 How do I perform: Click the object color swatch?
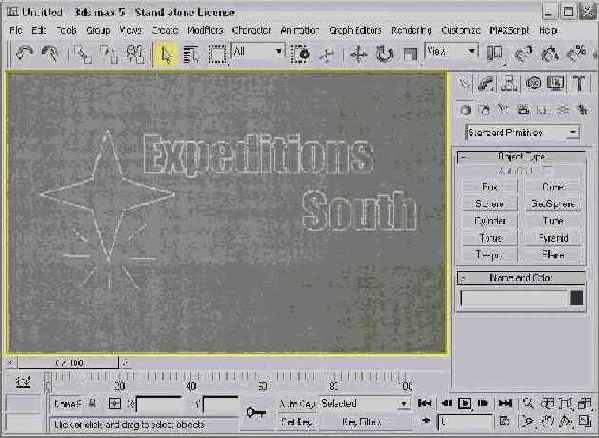click(x=576, y=298)
